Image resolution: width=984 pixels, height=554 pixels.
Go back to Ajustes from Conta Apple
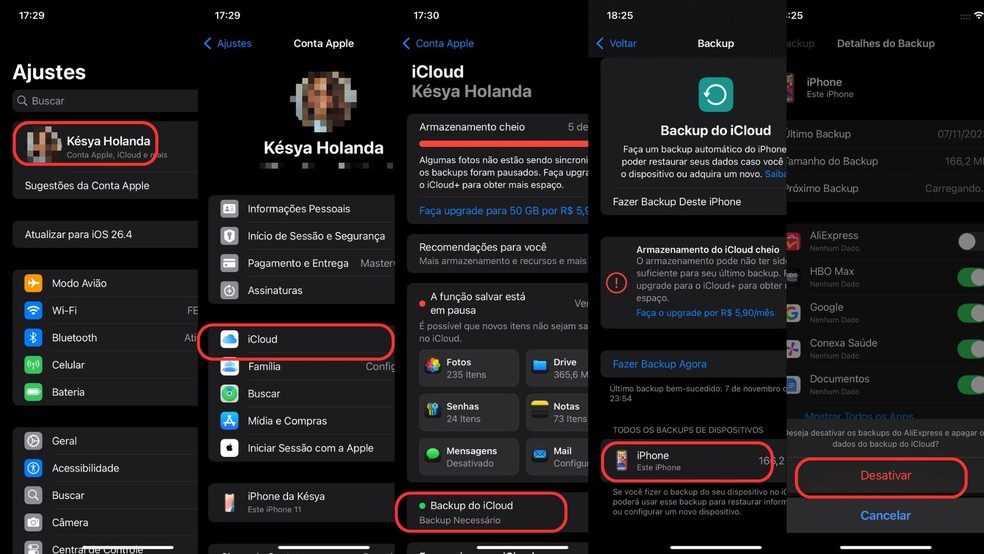tap(228, 43)
